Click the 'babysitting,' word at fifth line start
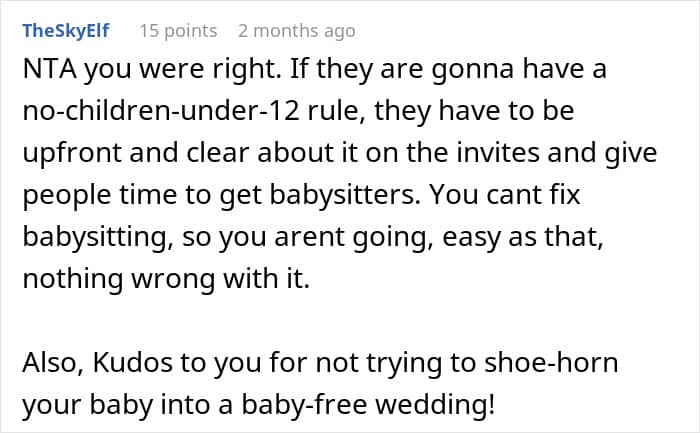700x433 pixels. pos(98,237)
